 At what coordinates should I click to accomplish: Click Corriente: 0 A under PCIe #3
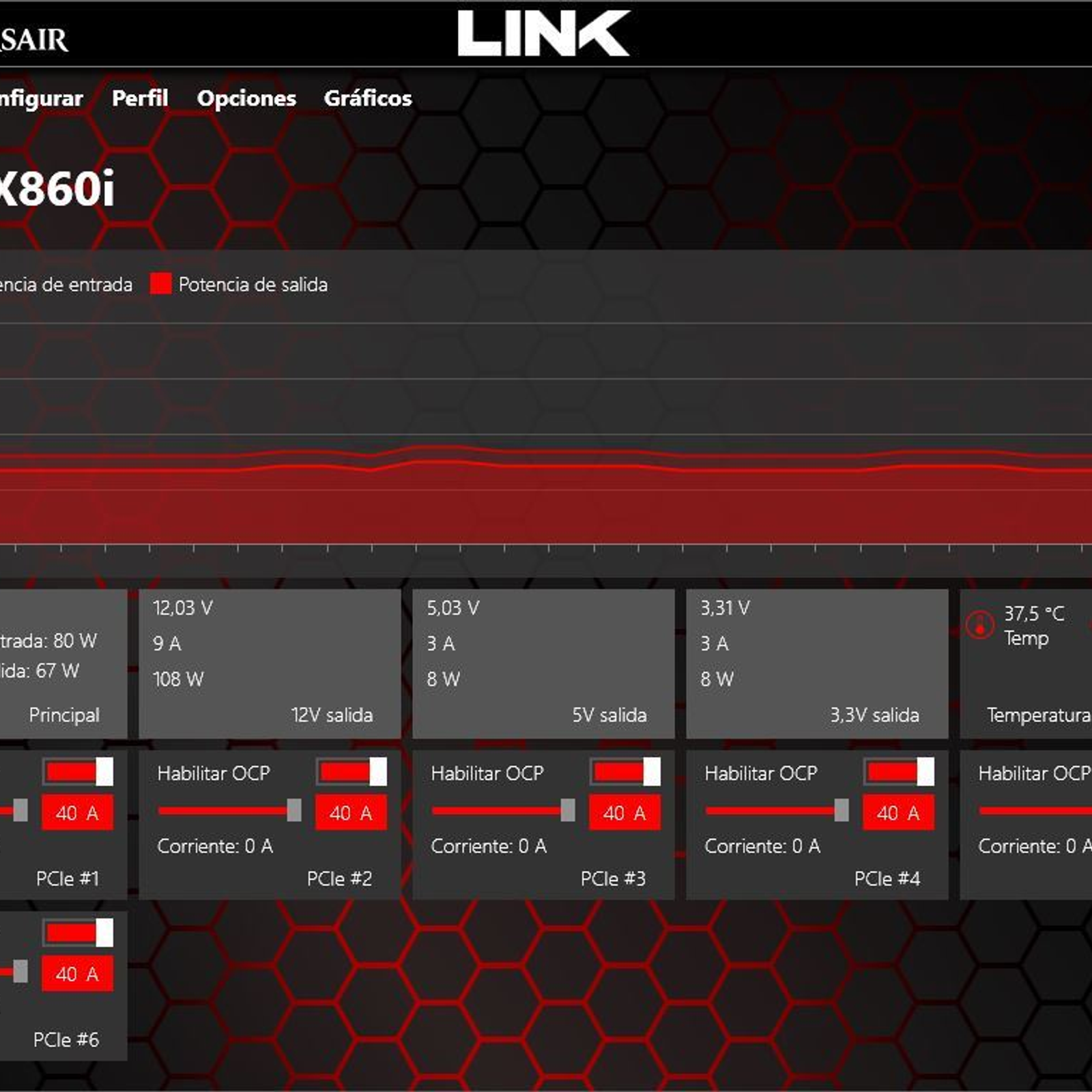click(x=489, y=846)
